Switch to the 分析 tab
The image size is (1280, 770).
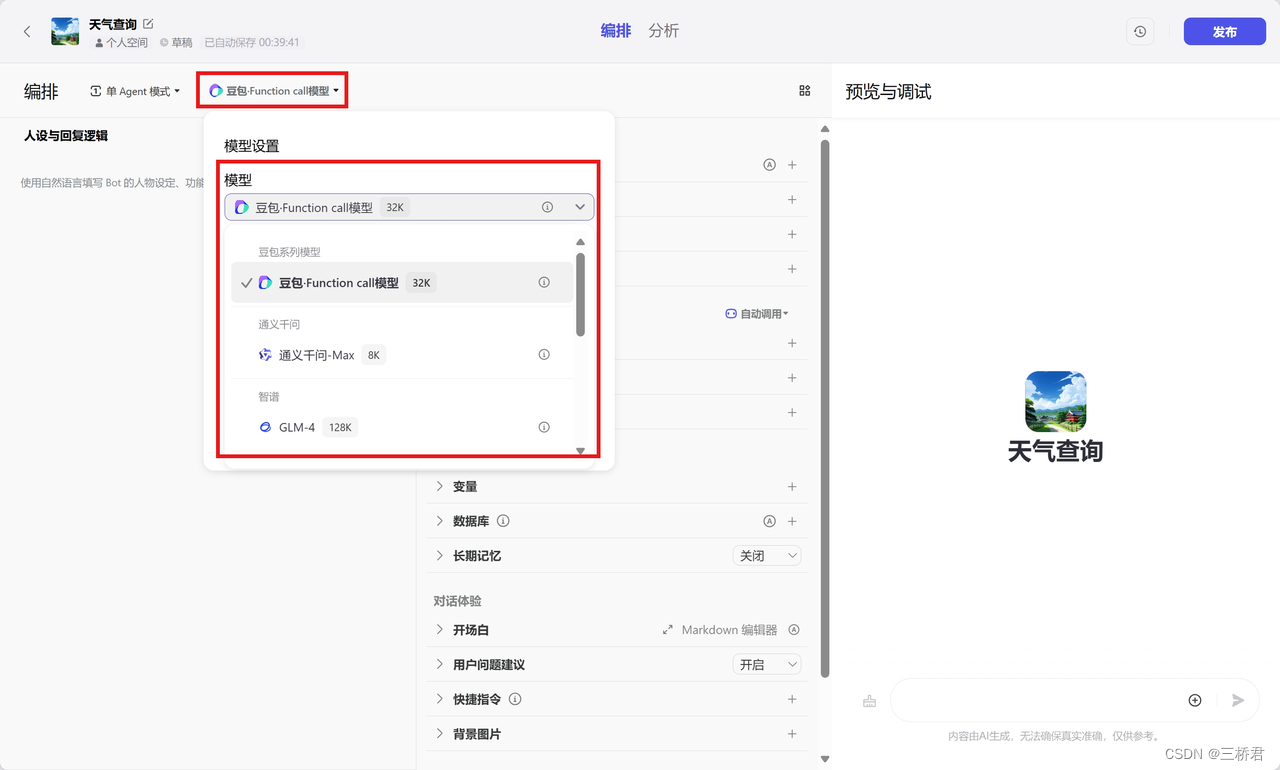[x=664, y=31]
